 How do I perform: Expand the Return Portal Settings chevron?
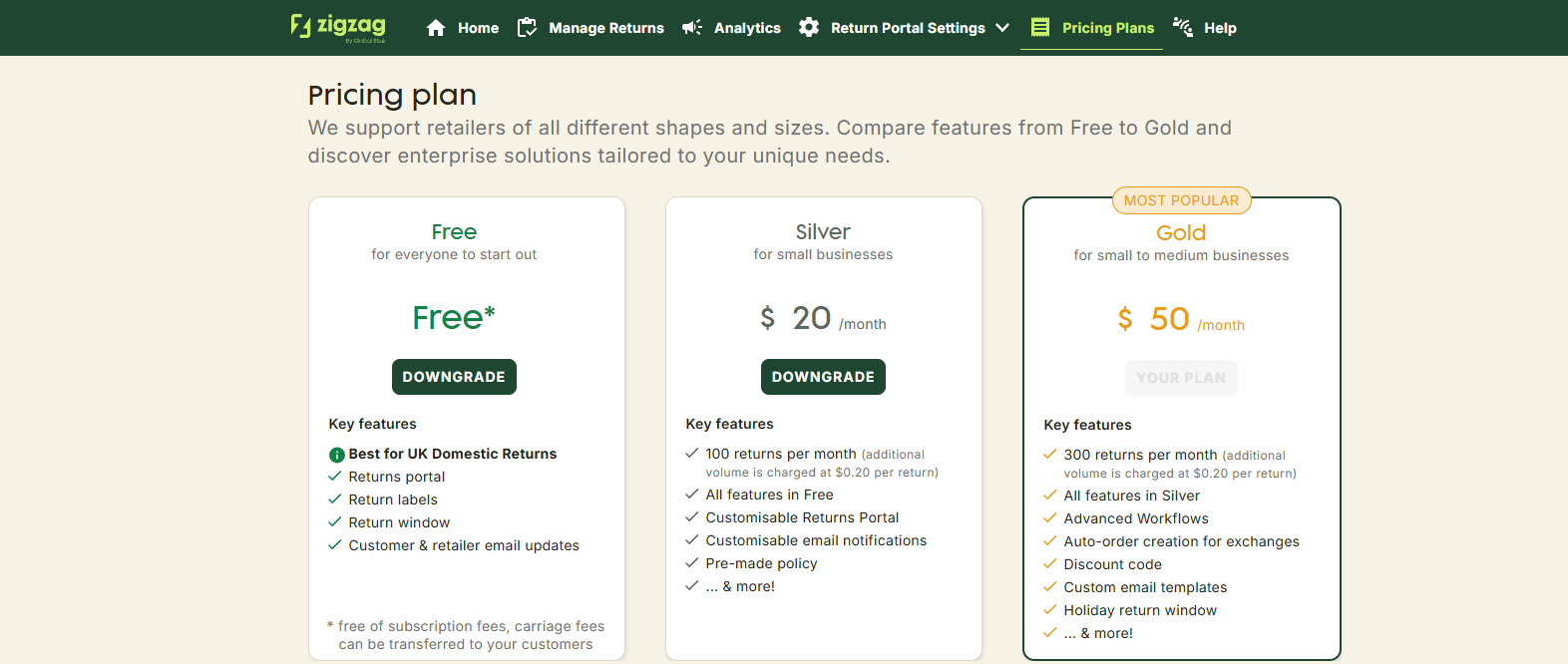point(1002,28)
